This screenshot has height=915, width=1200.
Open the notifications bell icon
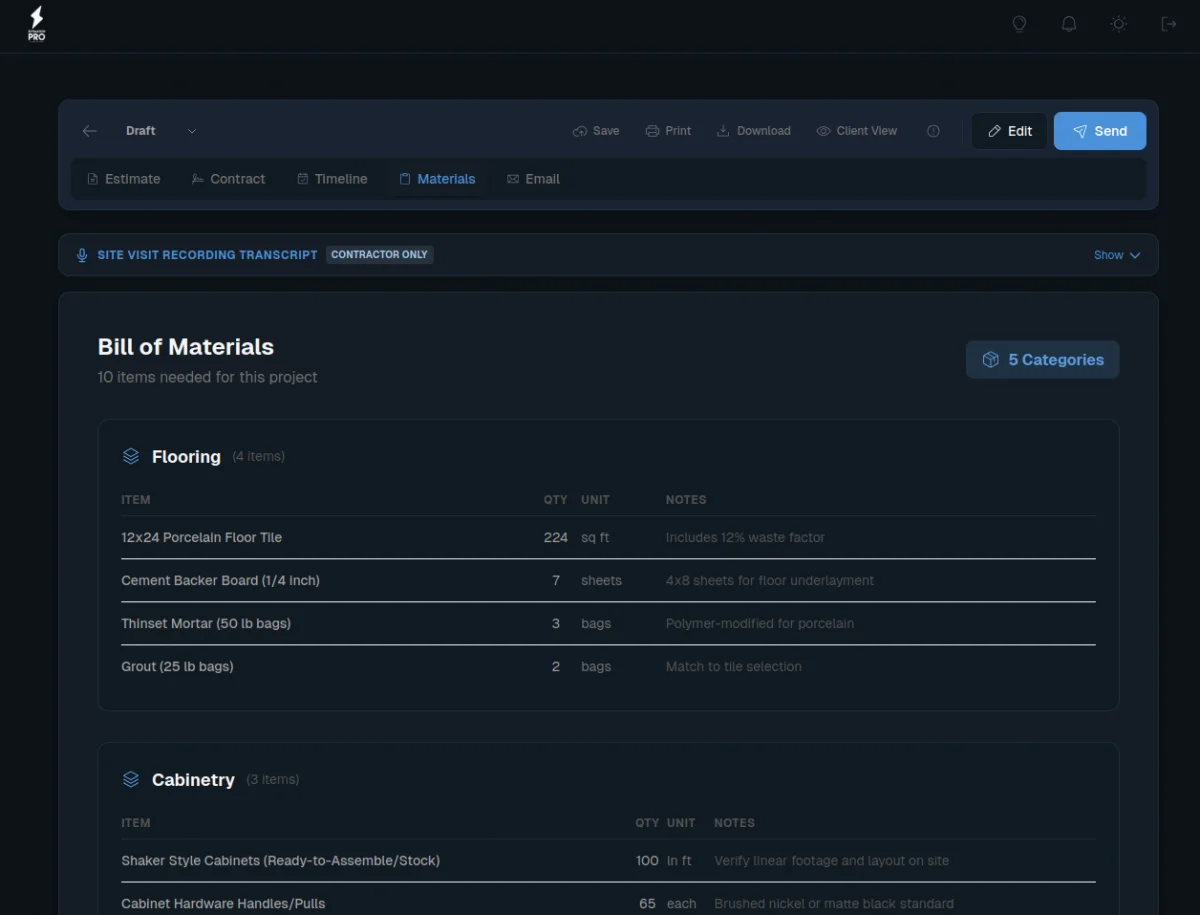[1069, 24]
